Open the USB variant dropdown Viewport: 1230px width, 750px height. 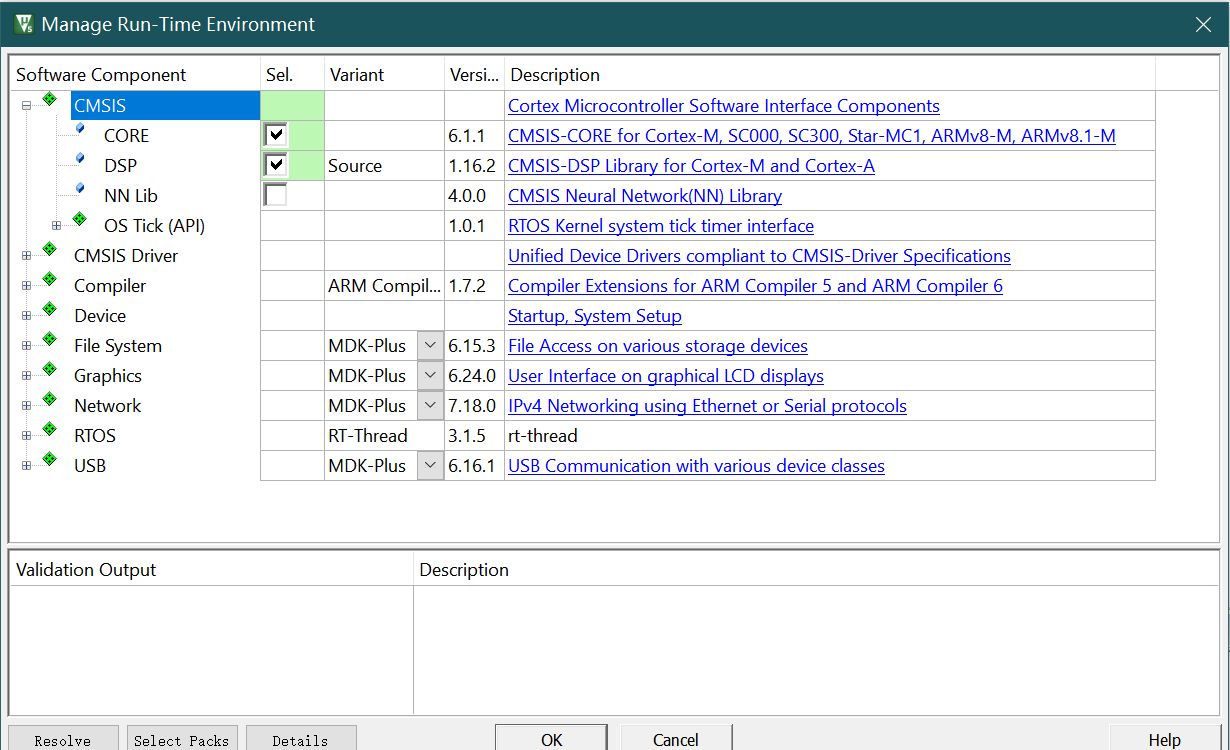(x=430, y=466)
